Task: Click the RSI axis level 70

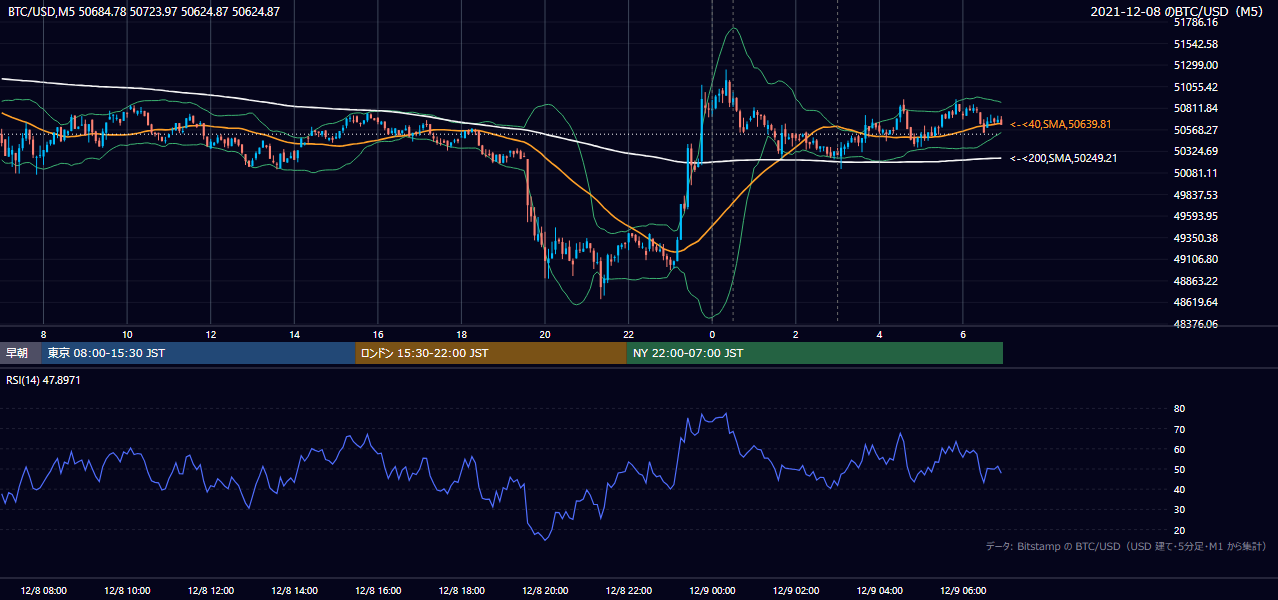Action: 1179,429
